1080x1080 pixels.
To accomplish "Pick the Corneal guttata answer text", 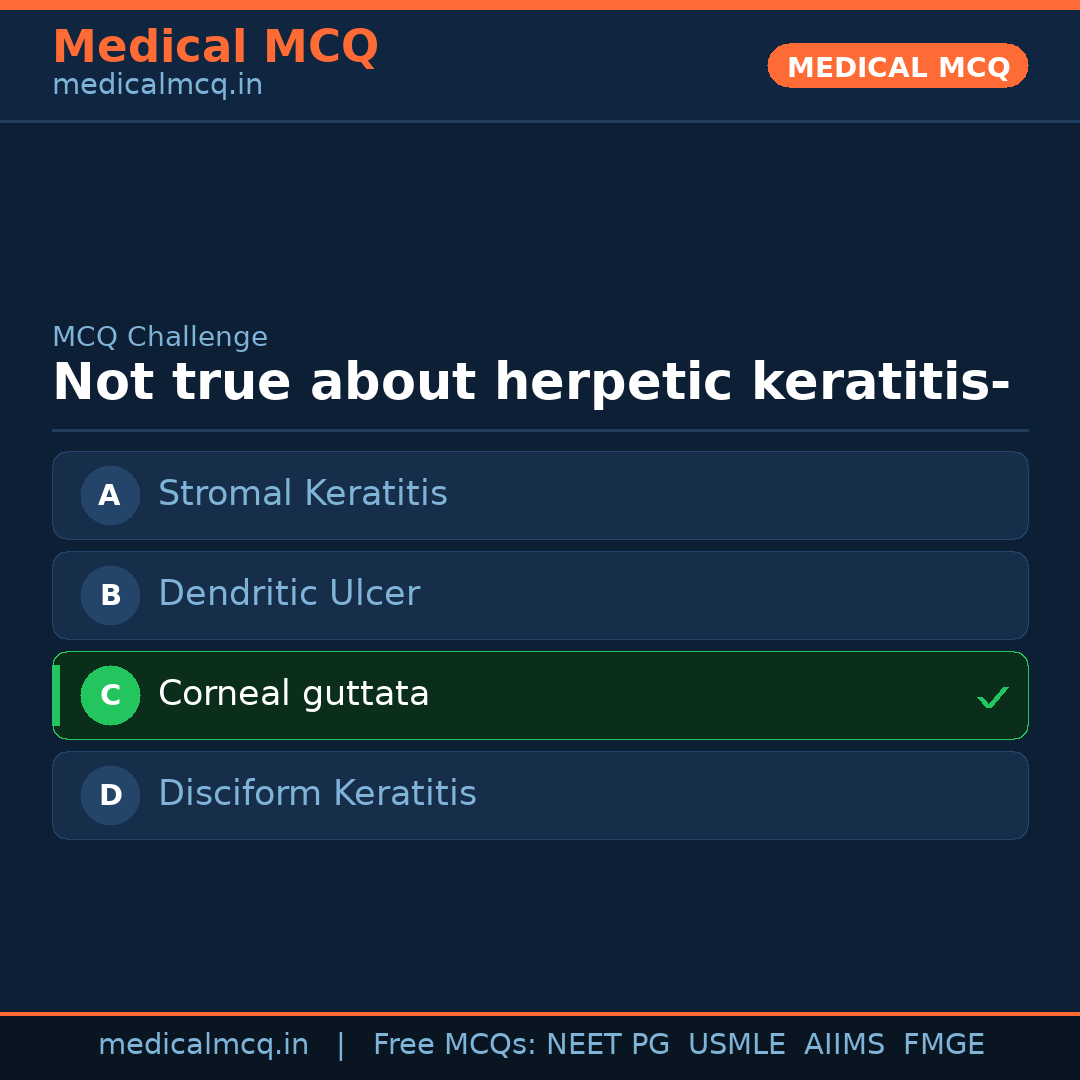I will coord(293,694).
